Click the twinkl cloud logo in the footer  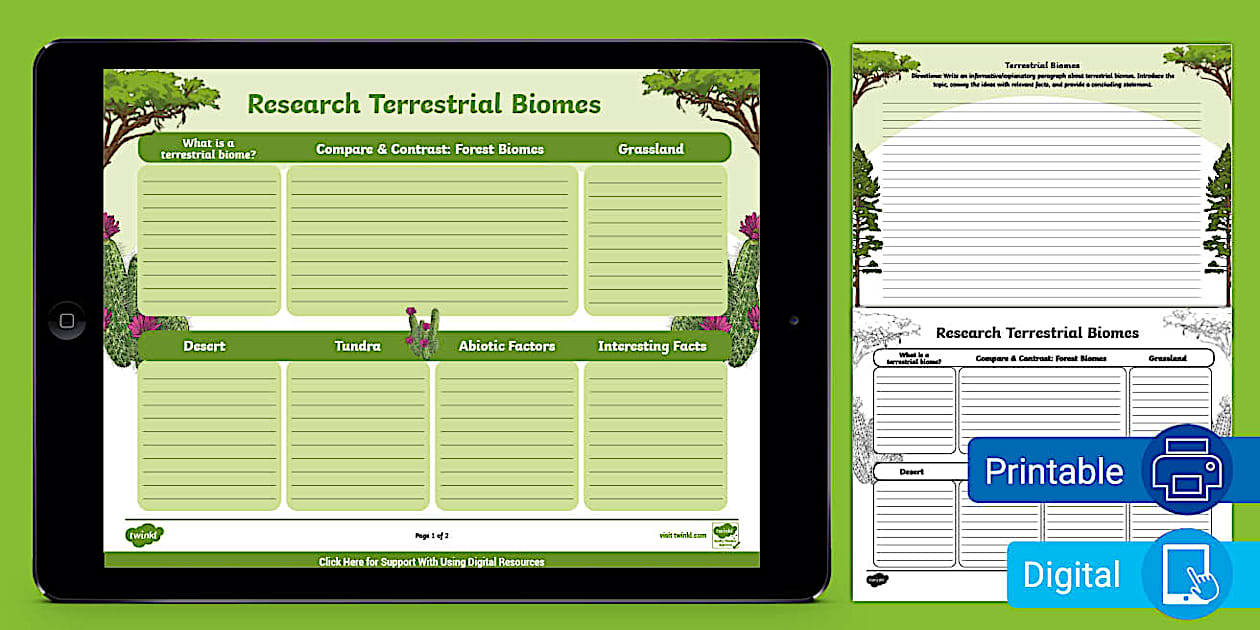[x=142, y=535]
